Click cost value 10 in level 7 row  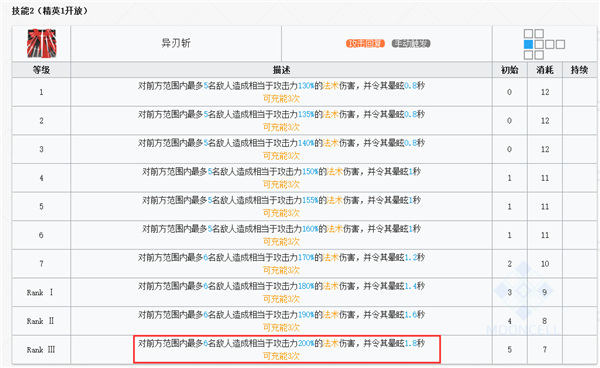pyautogui.click(x=545, y=264)
